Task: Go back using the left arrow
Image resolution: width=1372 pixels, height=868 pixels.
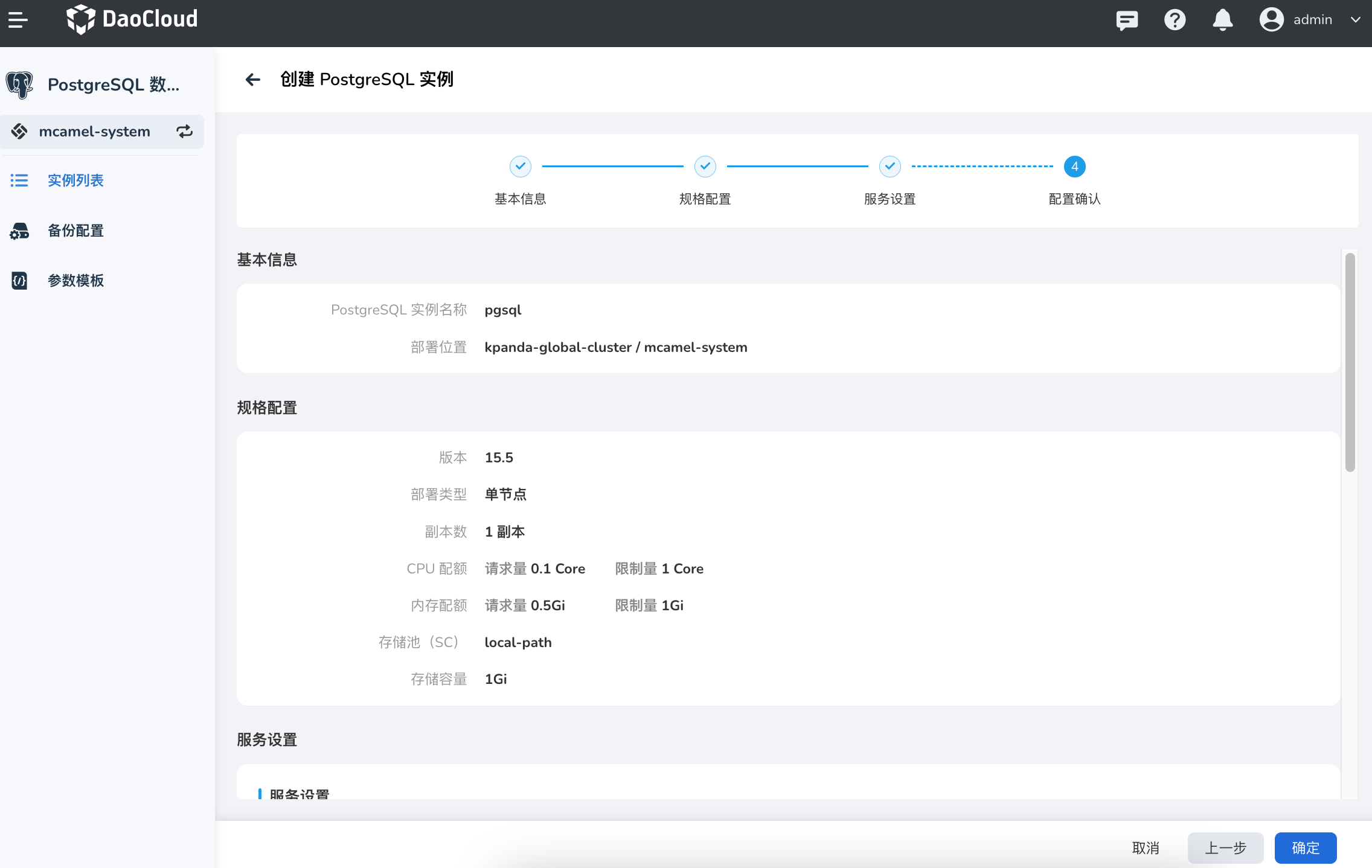Action: [253, 80]
